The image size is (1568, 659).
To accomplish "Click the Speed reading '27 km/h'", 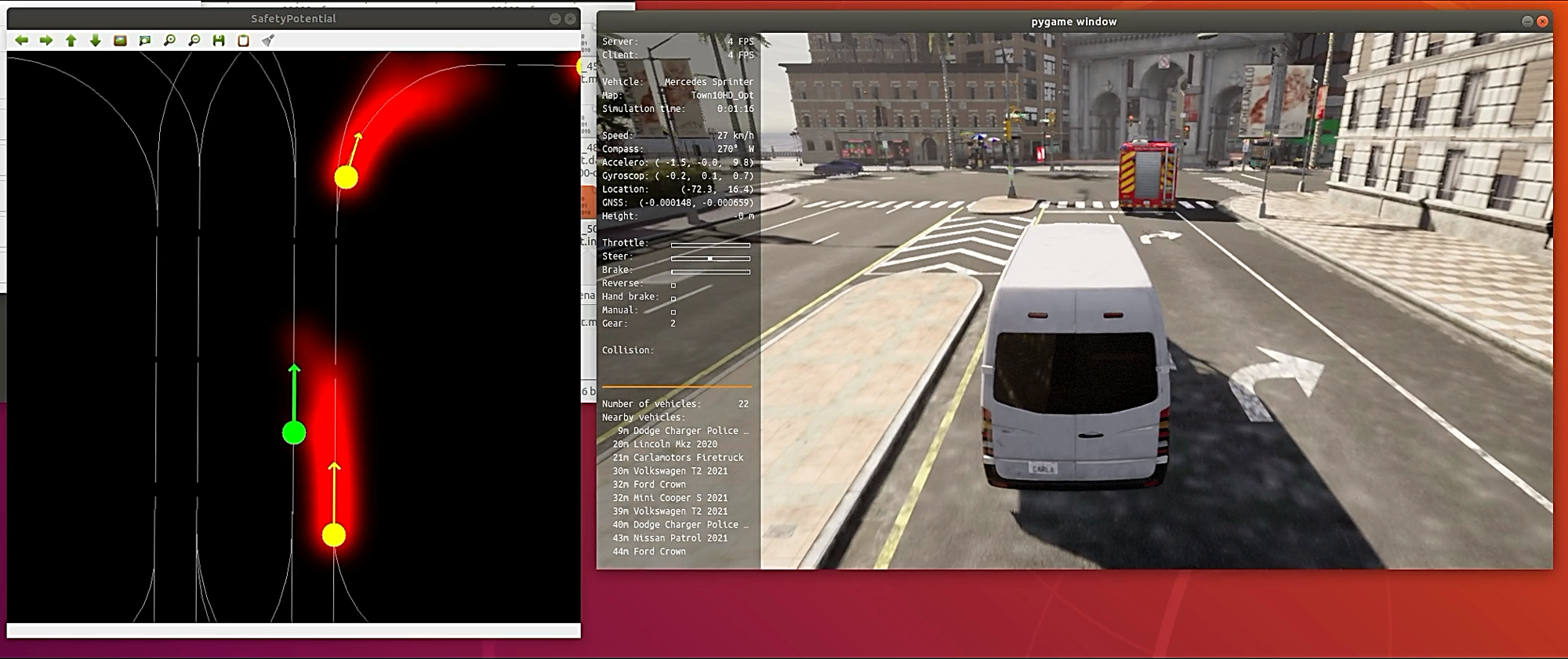I will pos(735,136).
